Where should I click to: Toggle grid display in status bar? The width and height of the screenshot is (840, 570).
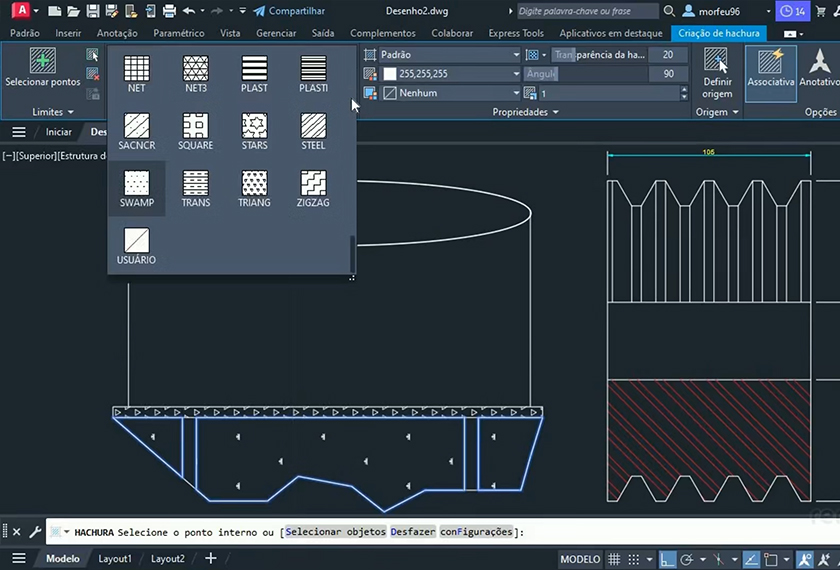tap(616, 559)
